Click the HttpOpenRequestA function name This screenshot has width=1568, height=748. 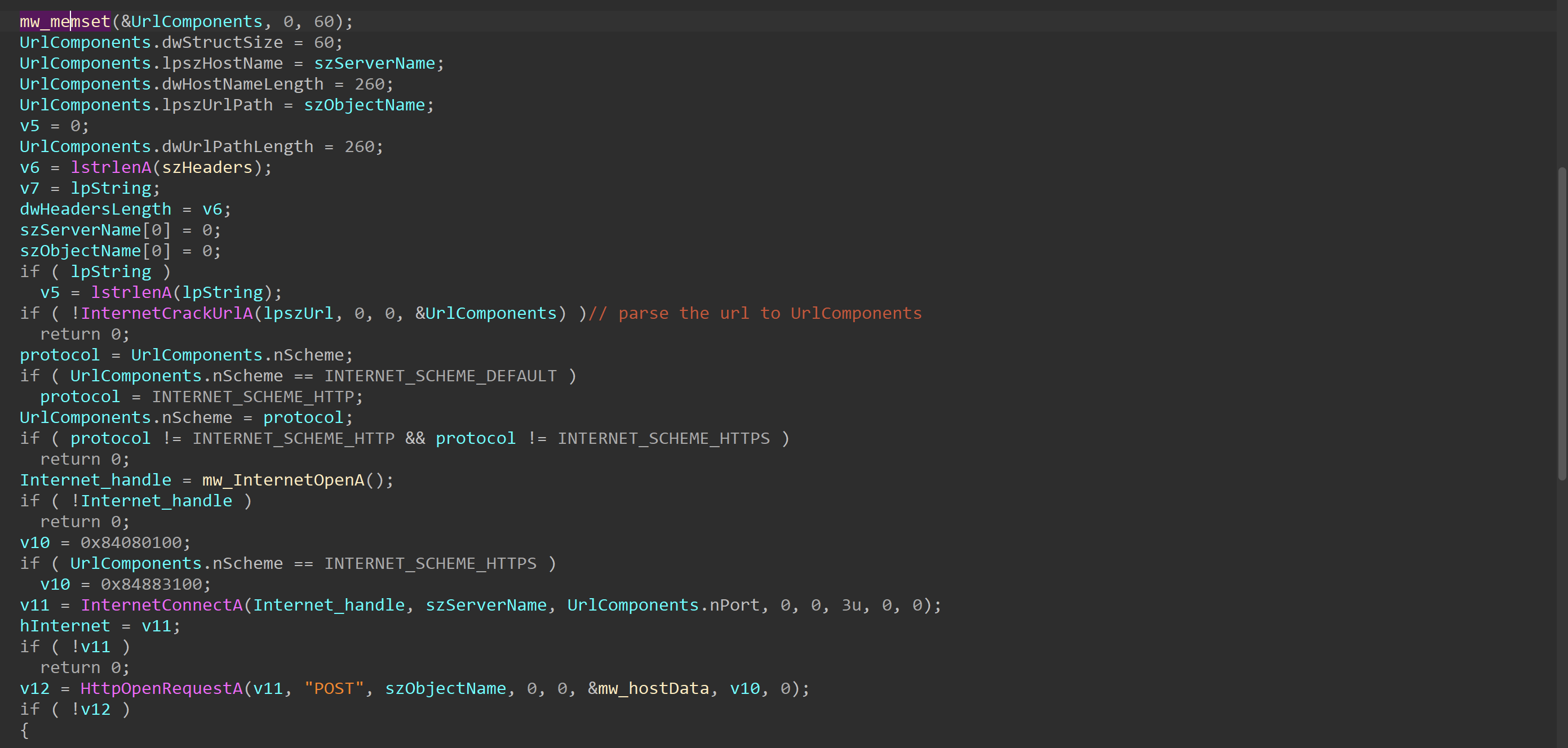point(161,688)
